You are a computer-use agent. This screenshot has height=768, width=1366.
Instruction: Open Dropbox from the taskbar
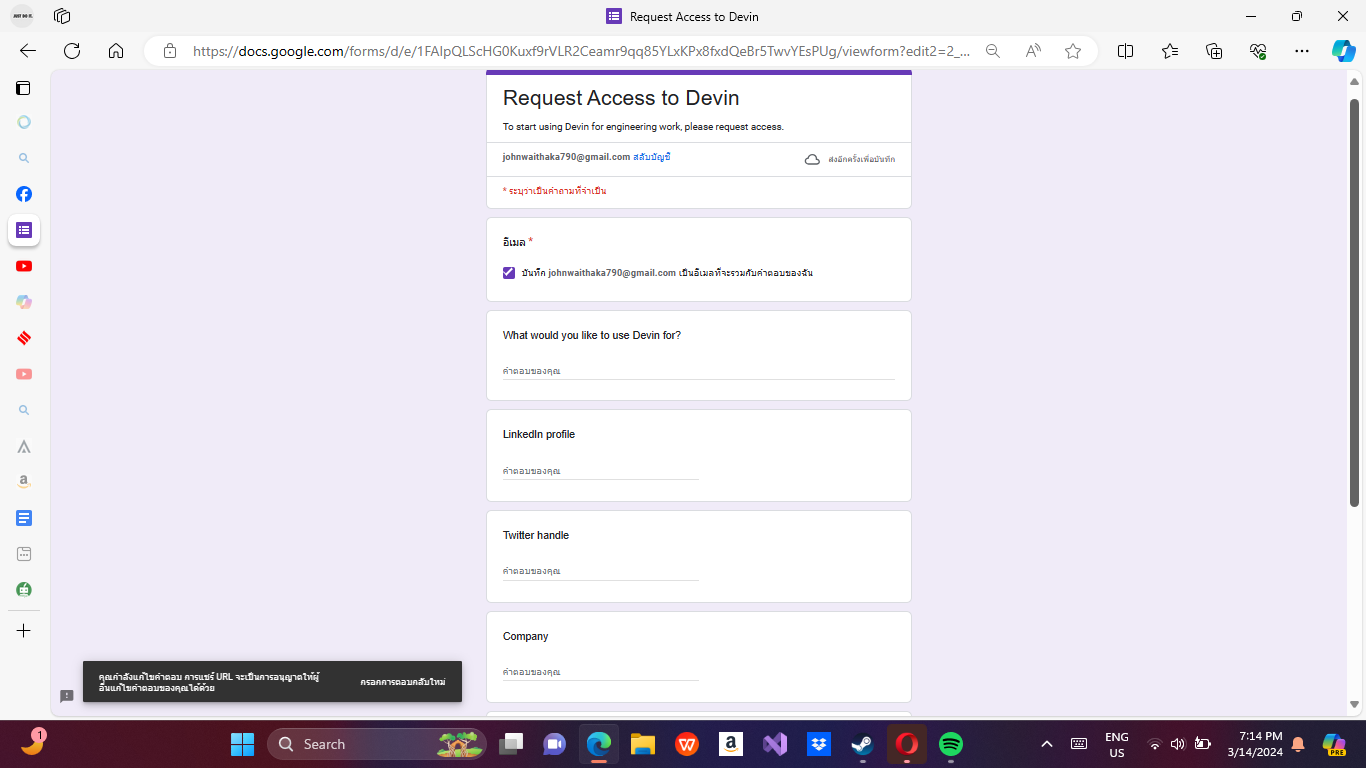pyautogui.click(x=818, y=744)
